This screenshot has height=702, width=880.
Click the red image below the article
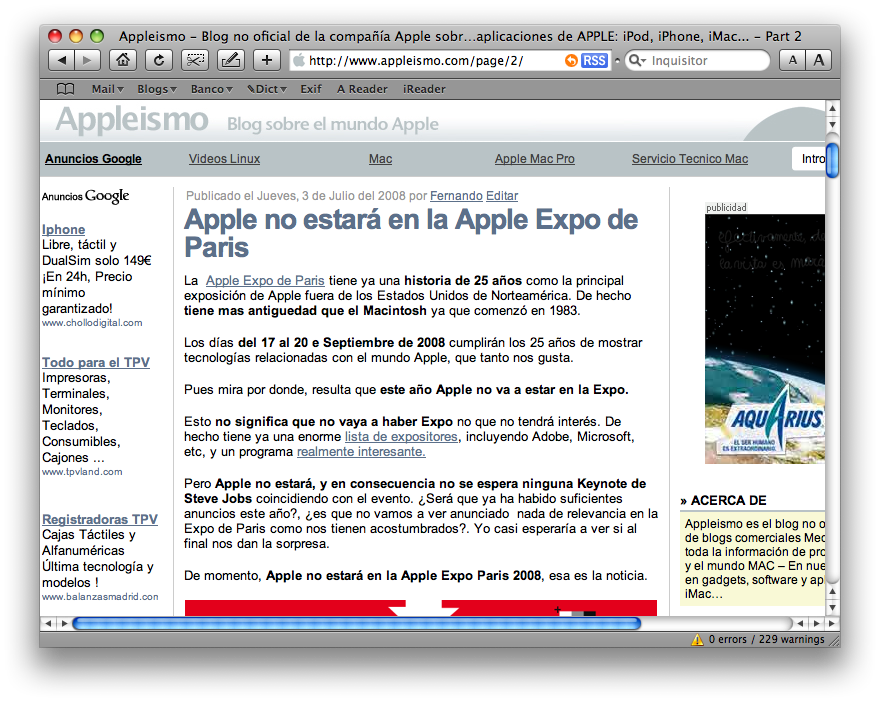pyautogui.click(x=420, y=608)
